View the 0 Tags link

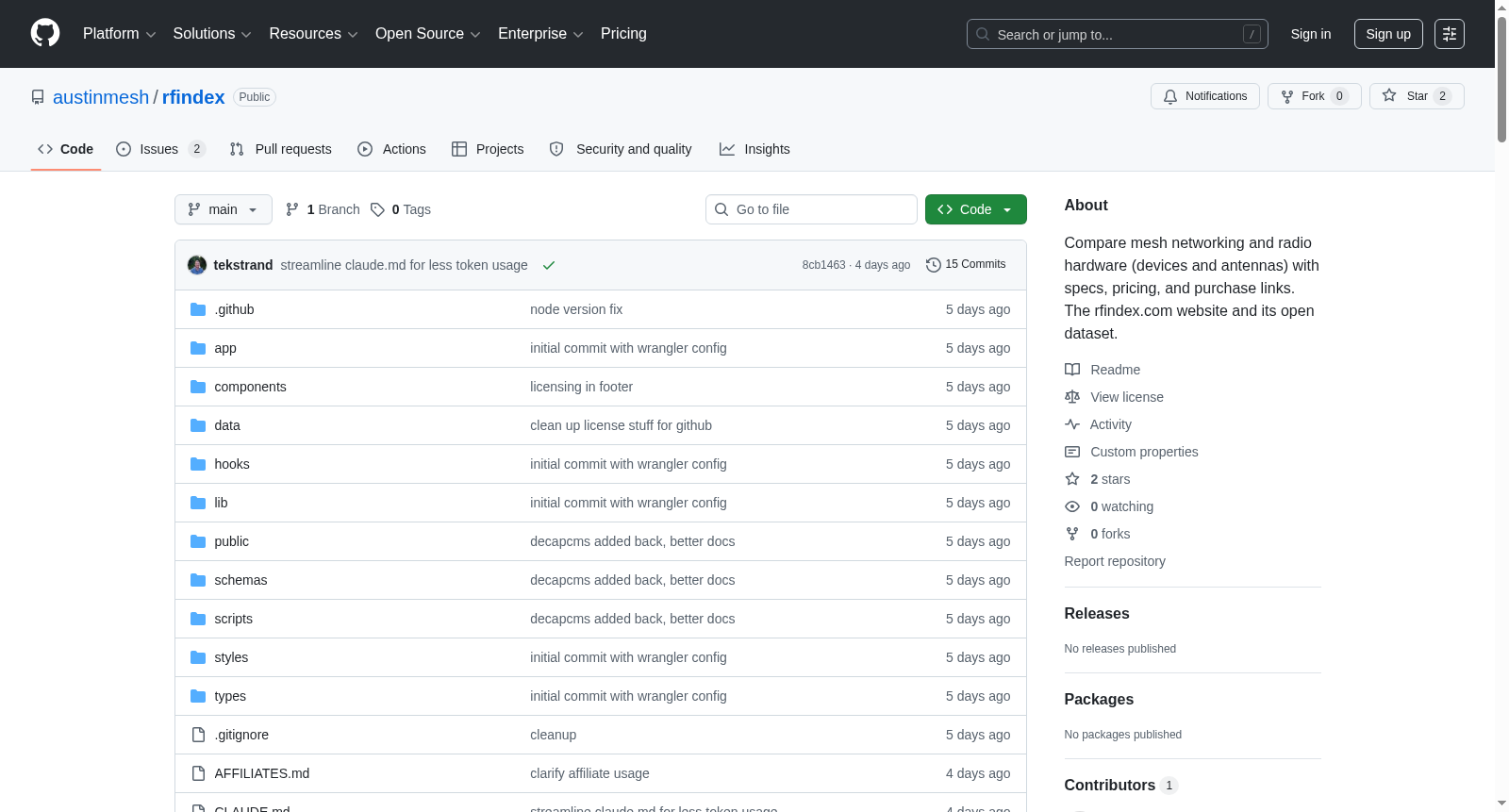(401, 209)
